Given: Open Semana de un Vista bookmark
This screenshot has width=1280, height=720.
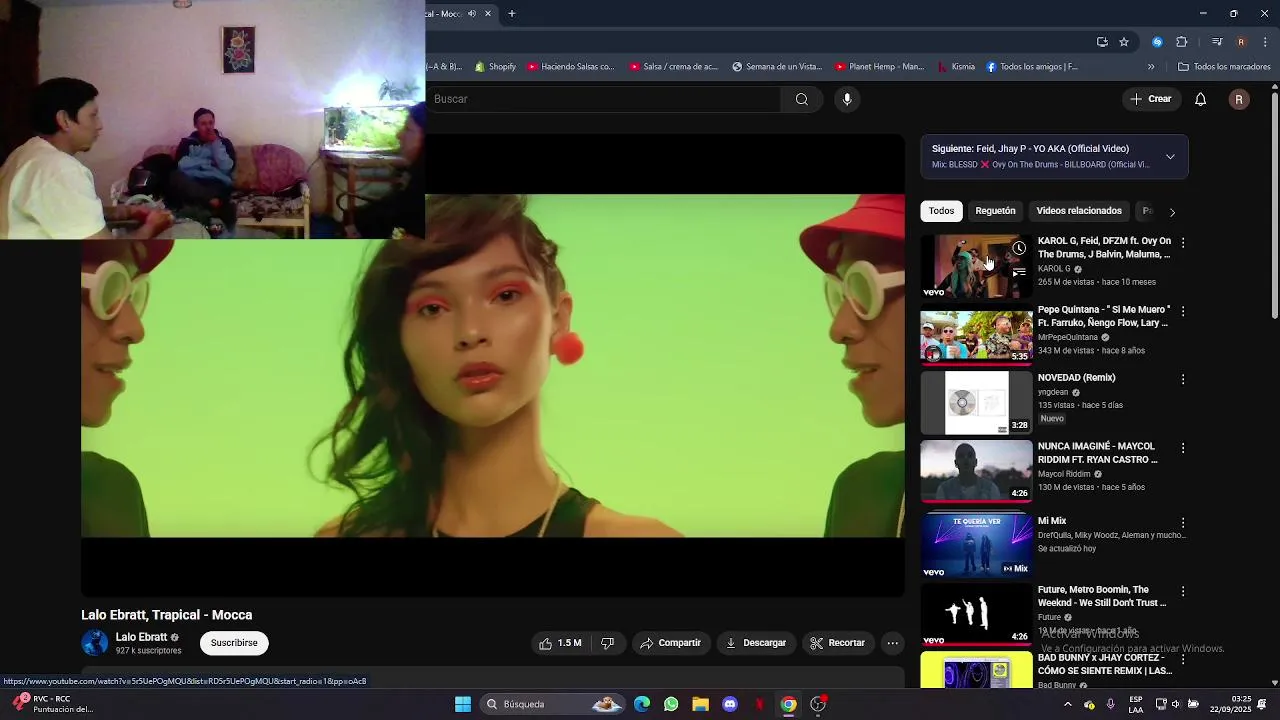Looking at the screenshot, I should pos(776,67).
